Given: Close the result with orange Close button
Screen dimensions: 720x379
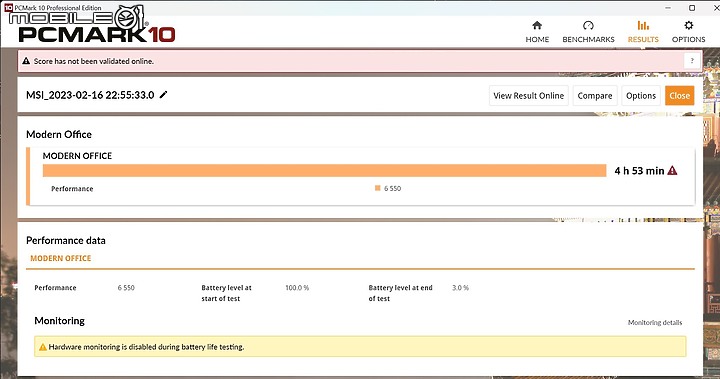Looking at the screenshot, I should [x=680, y=96].
